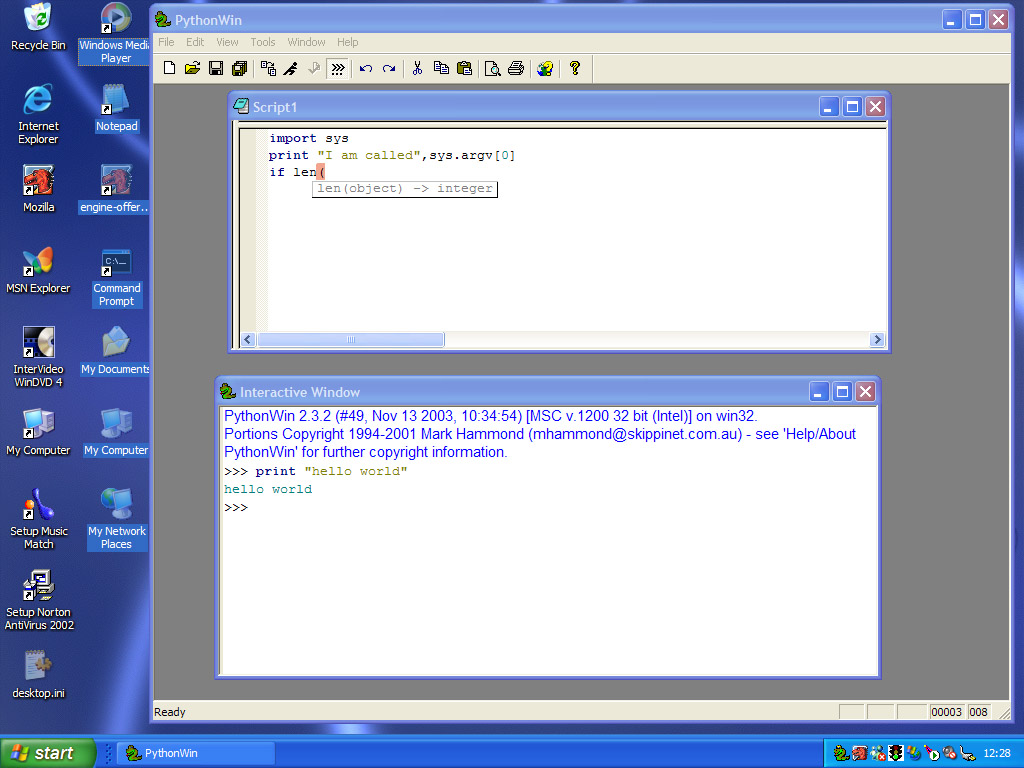Click the '>>> print "hello world"' line
The width and height of the screenshot is (1024, 768).
pyautogui.click(x=315, y=472)
